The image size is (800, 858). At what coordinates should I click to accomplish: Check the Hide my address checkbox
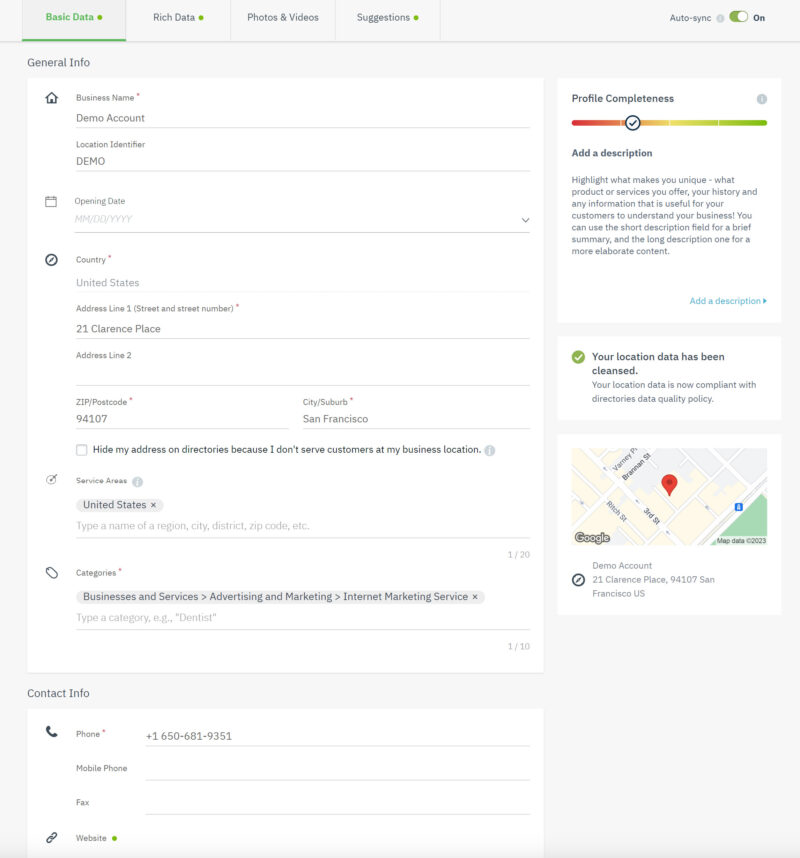click(82, 450)
